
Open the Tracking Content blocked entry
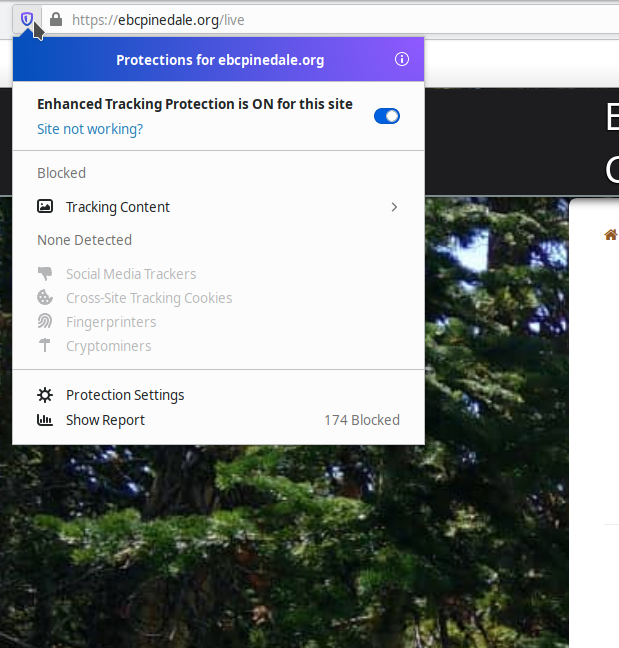219,207
